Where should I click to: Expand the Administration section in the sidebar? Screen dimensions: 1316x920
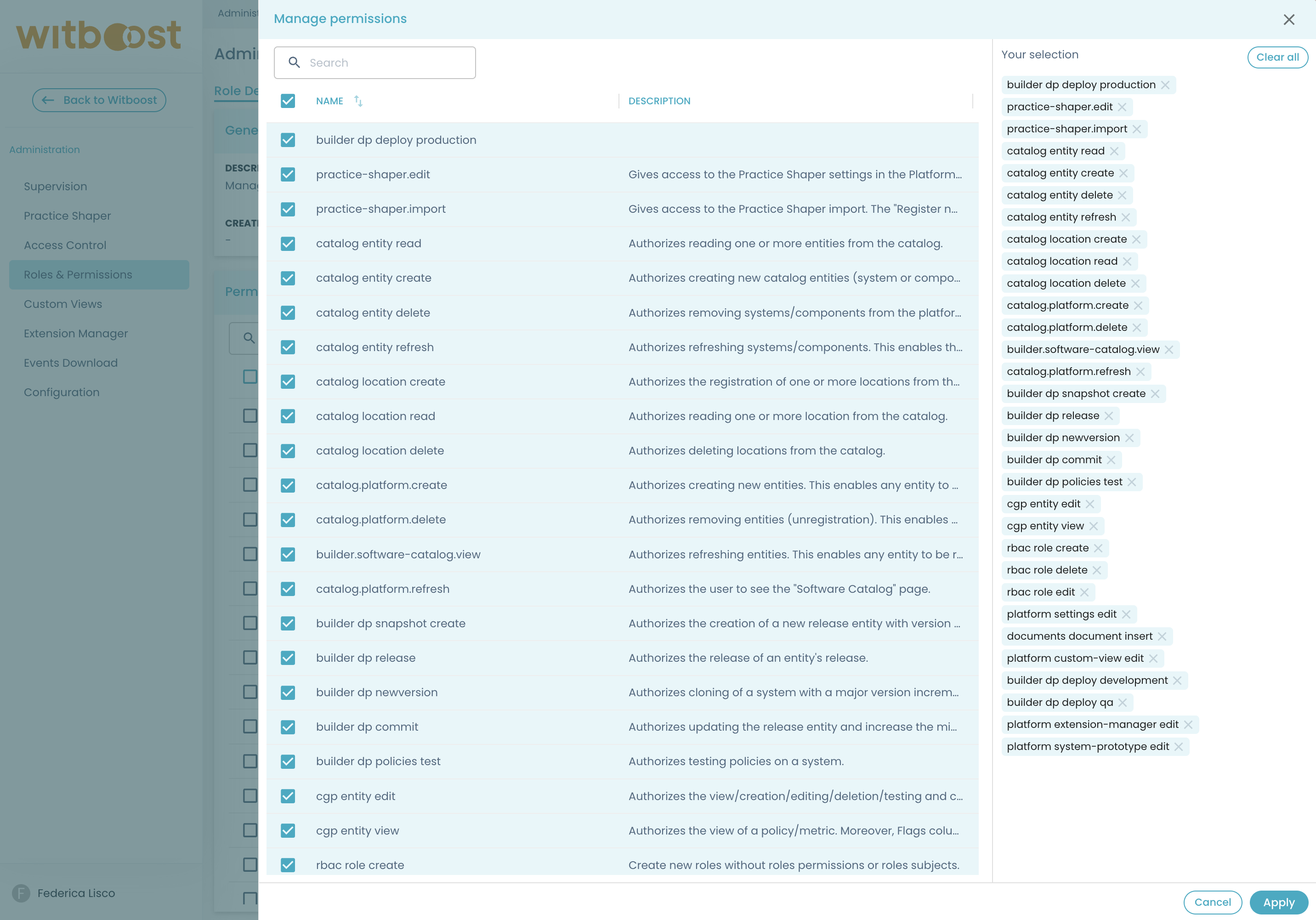tap(44, 149)
